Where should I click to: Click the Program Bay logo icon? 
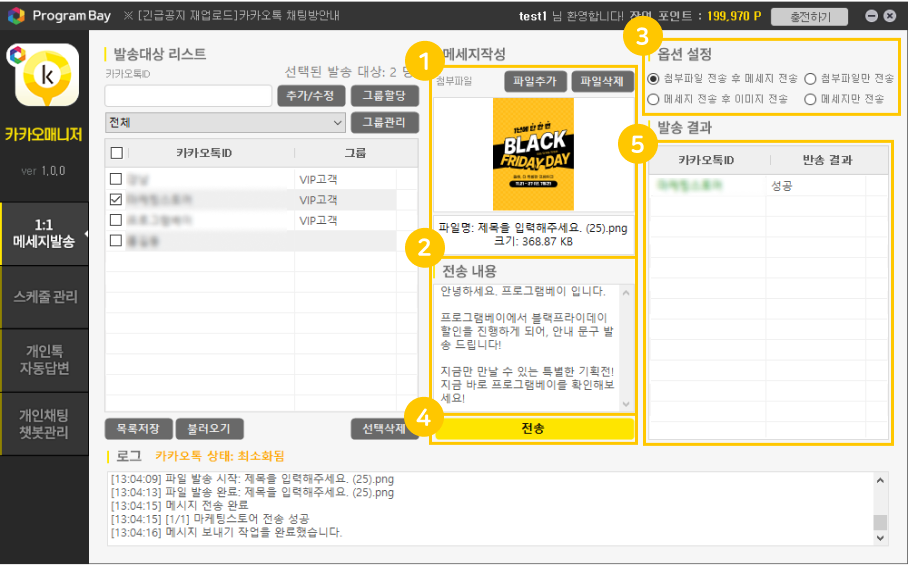[x=15, y=16]
